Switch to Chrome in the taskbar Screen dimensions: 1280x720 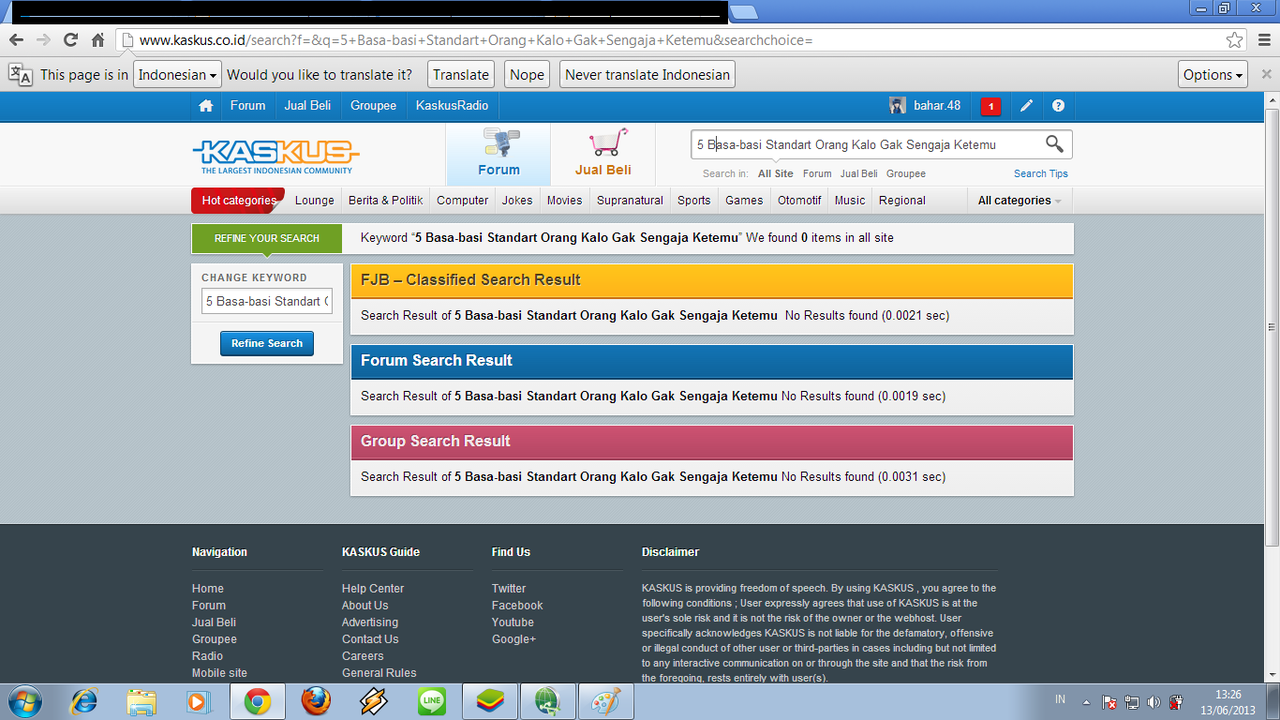point(258,702)
